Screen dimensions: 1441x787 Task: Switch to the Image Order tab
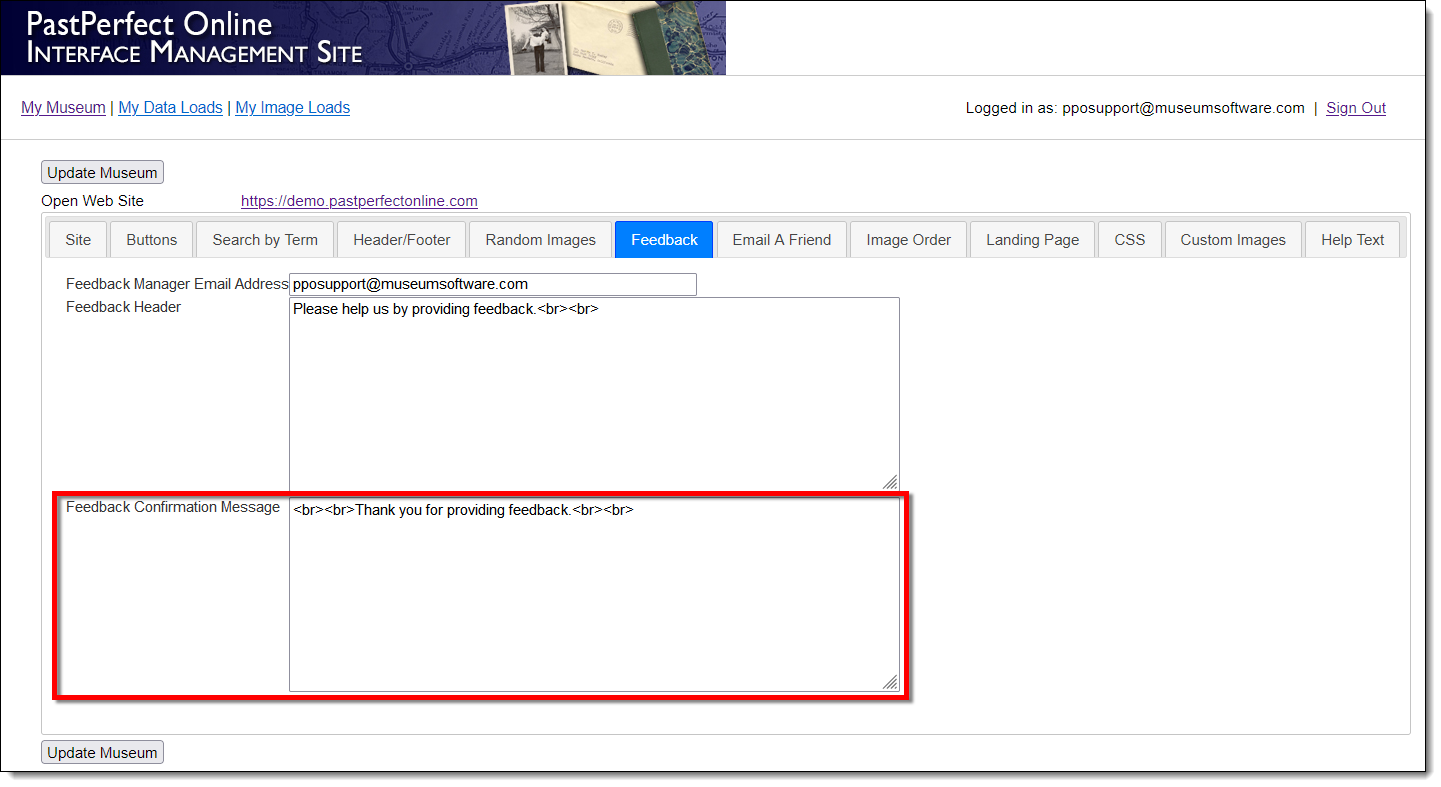[908, 240]
